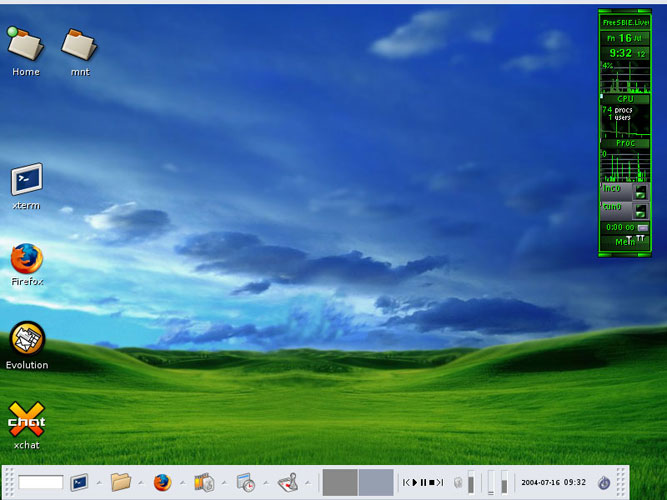Click the power logout button in panel
667x500 pixels.
click(604, 483)
